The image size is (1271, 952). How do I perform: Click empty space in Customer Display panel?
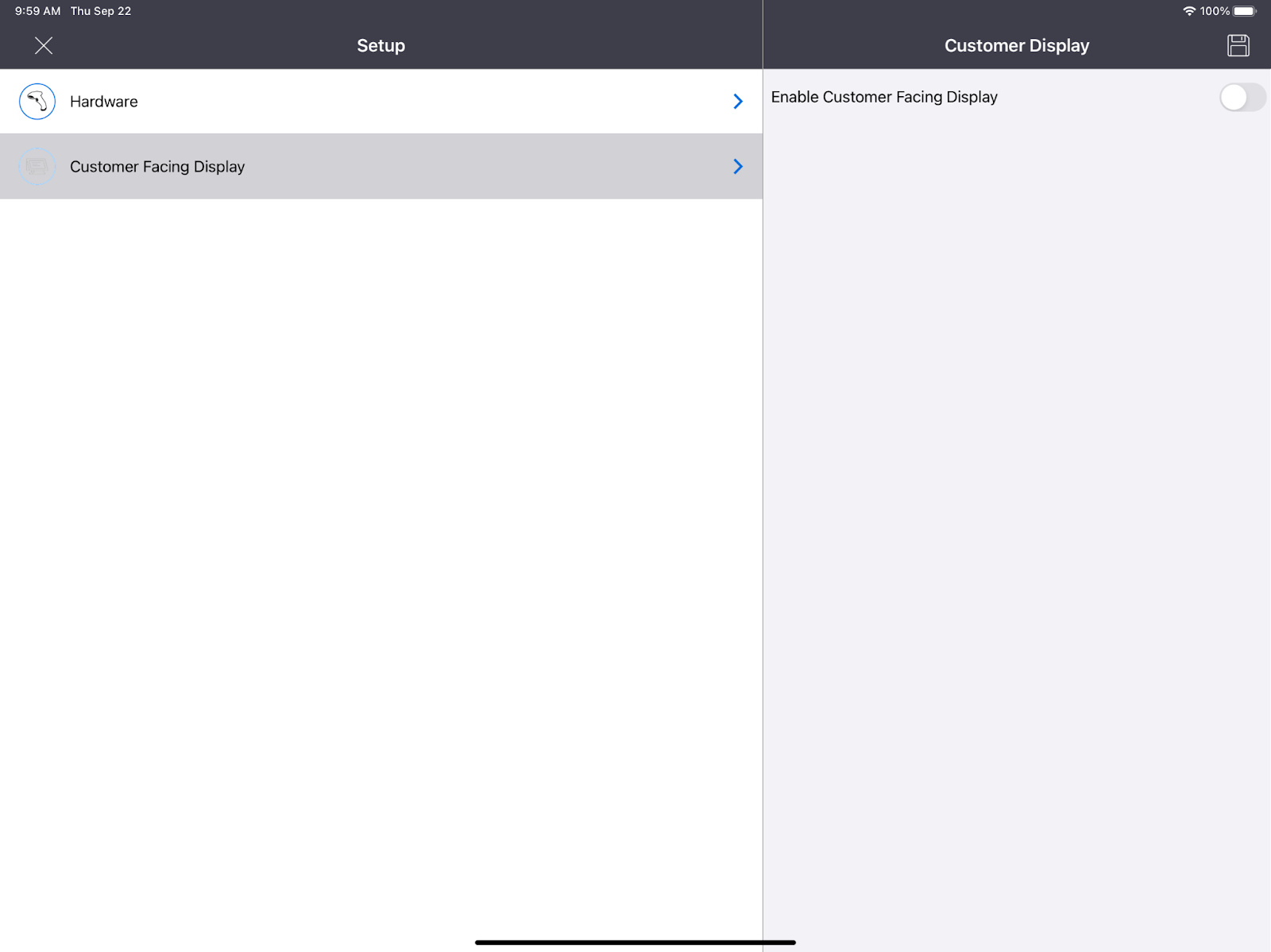point(1017,516)
